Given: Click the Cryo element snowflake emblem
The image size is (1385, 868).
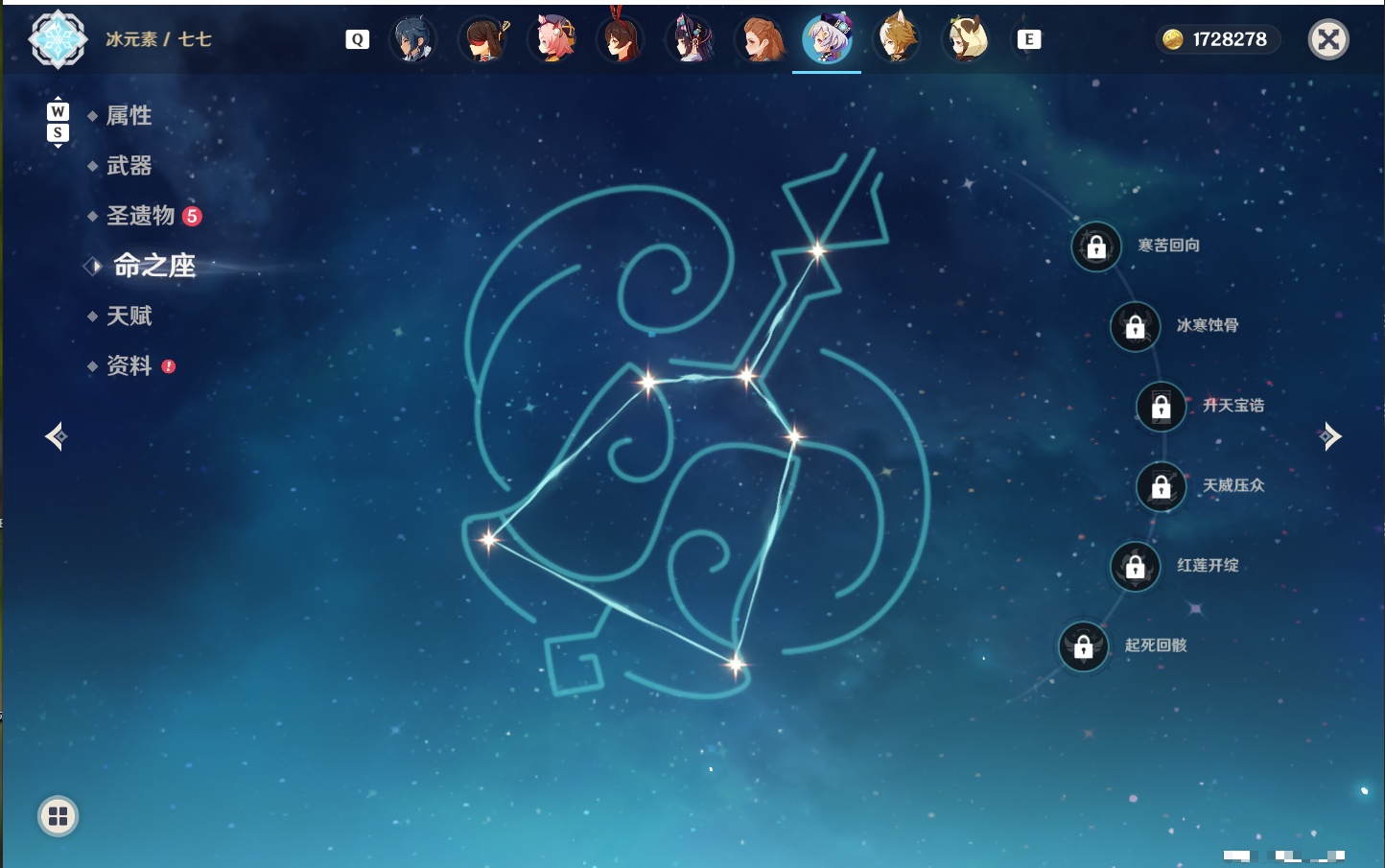Looking at the screenshot, I should [x=58, y=39].
